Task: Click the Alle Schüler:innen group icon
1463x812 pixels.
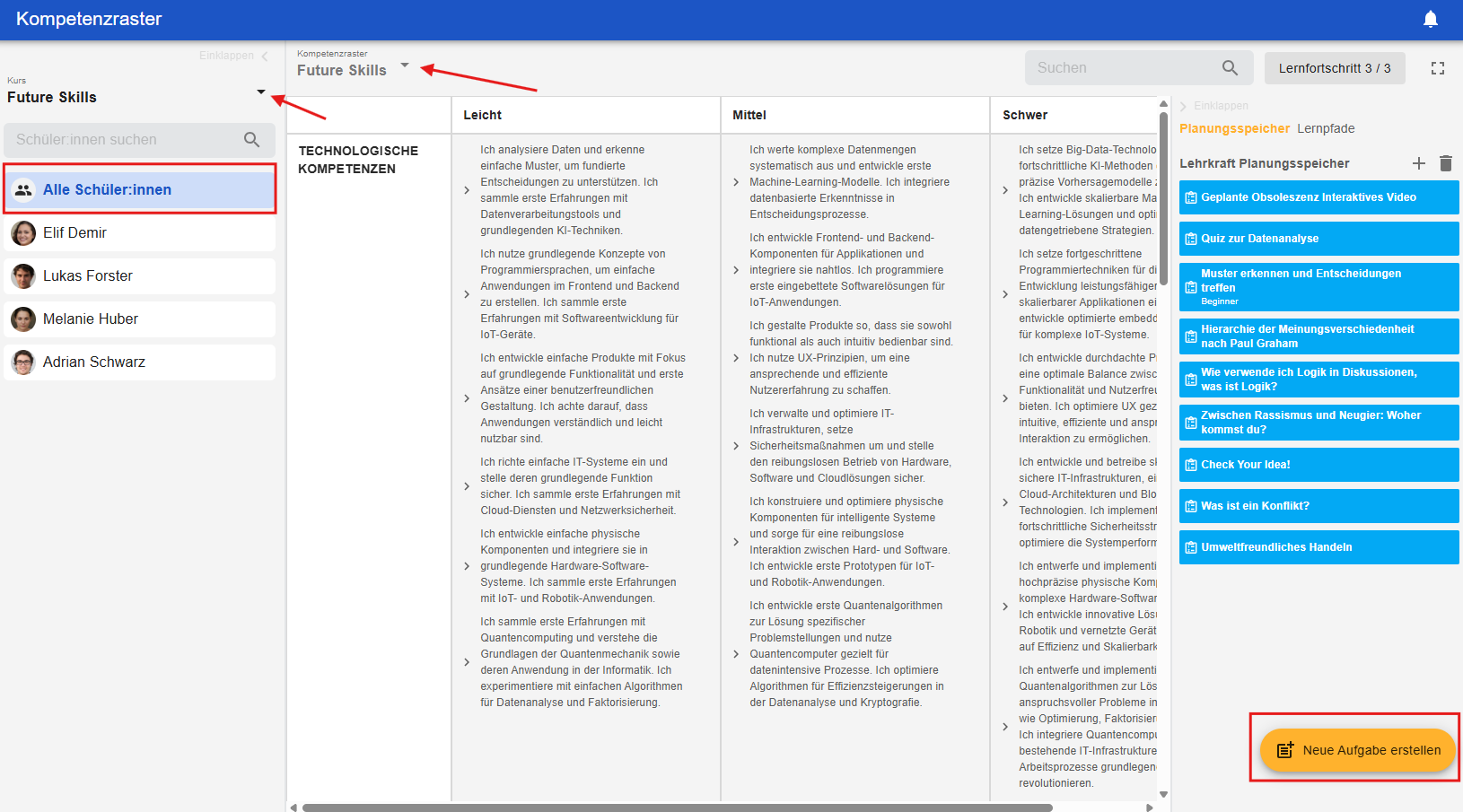Action: [x=23, y=190]
